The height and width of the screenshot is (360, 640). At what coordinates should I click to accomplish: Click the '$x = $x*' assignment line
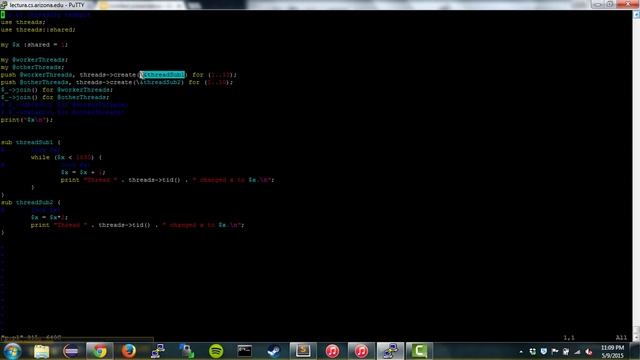point(49,218)
